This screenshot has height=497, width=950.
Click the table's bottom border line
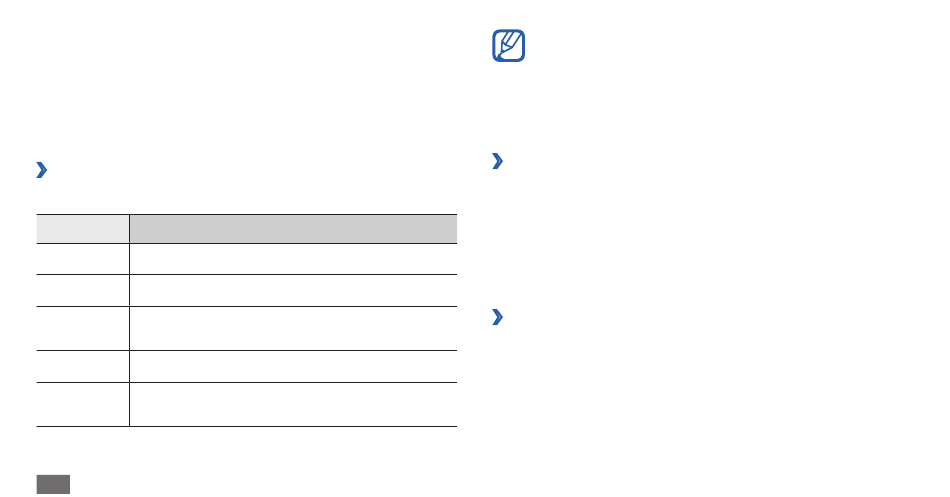247,427
